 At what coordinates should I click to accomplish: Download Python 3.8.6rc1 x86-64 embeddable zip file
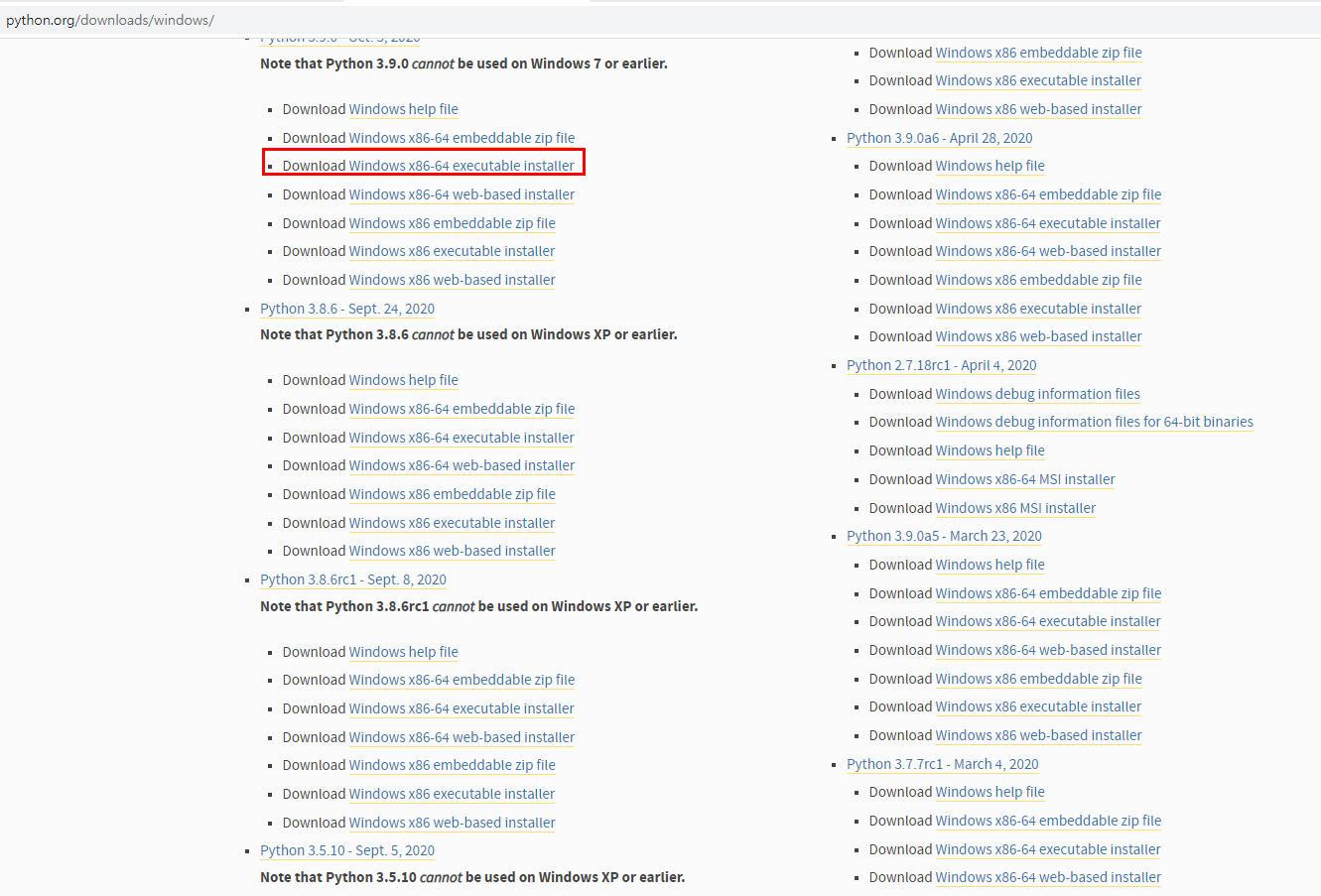point(462,680)
